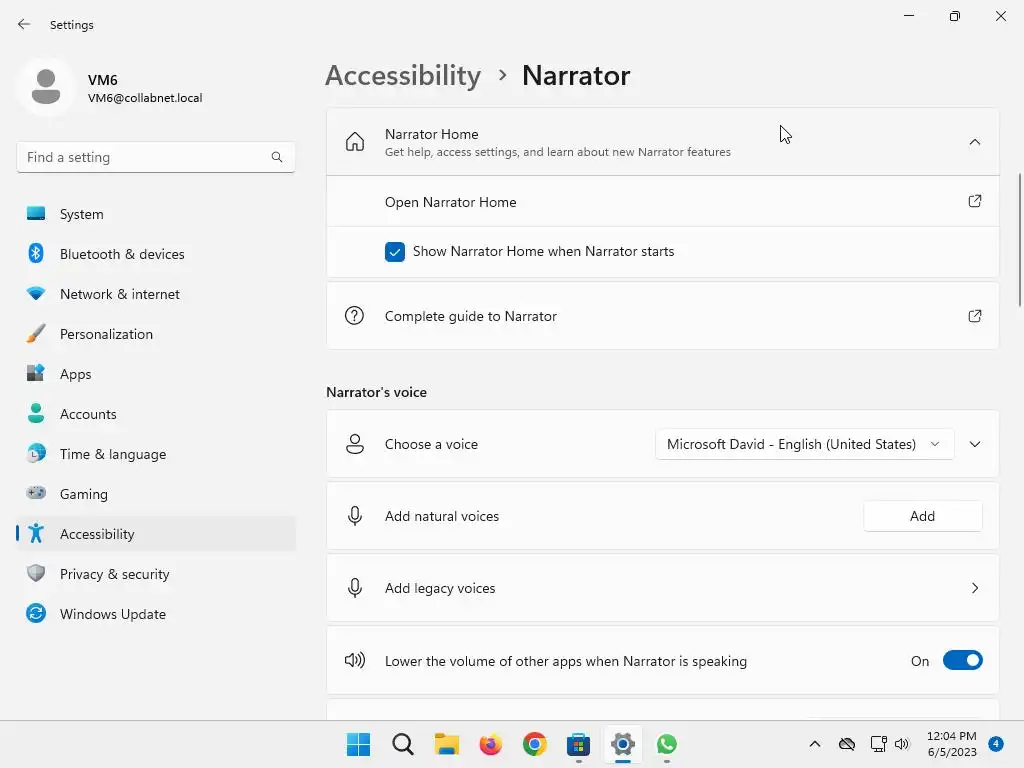Image resolution: width=1024 pixels, height=768 pixels.
Task: Navigate to Accessibility breadcrumb link
Action: tap(403, 76)
